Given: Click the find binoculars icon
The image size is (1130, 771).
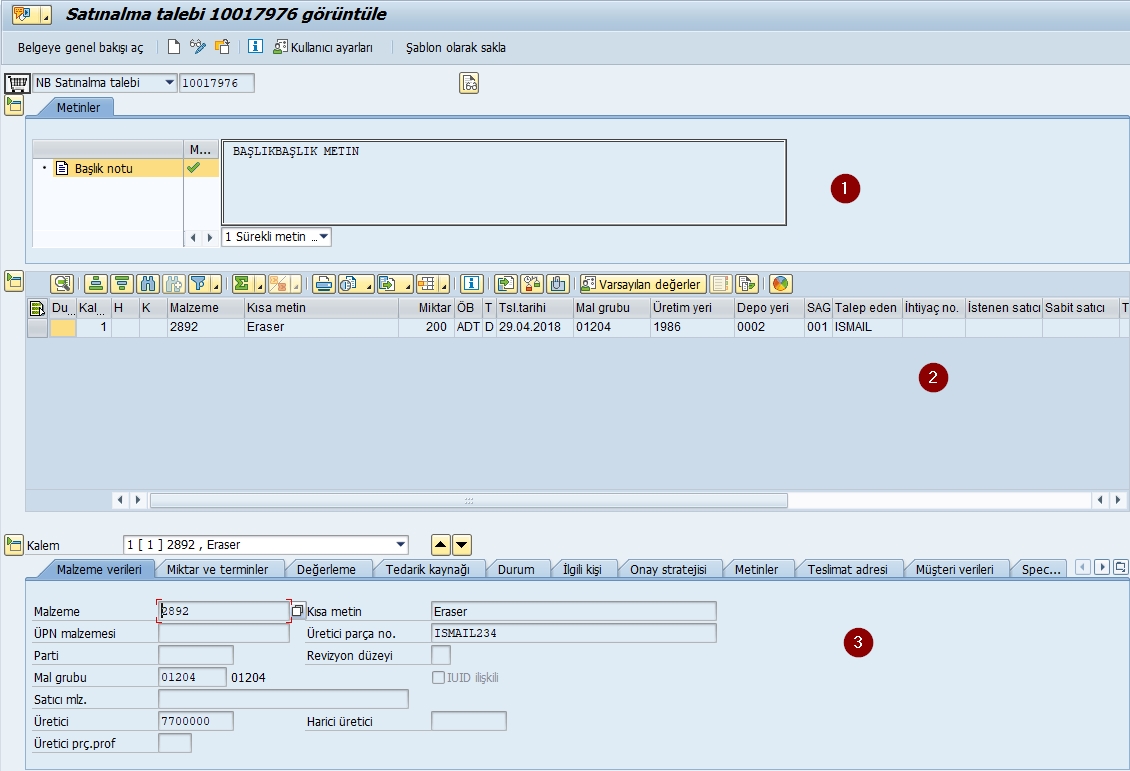Looking at the screenshot, I should (x=148, y=284).
